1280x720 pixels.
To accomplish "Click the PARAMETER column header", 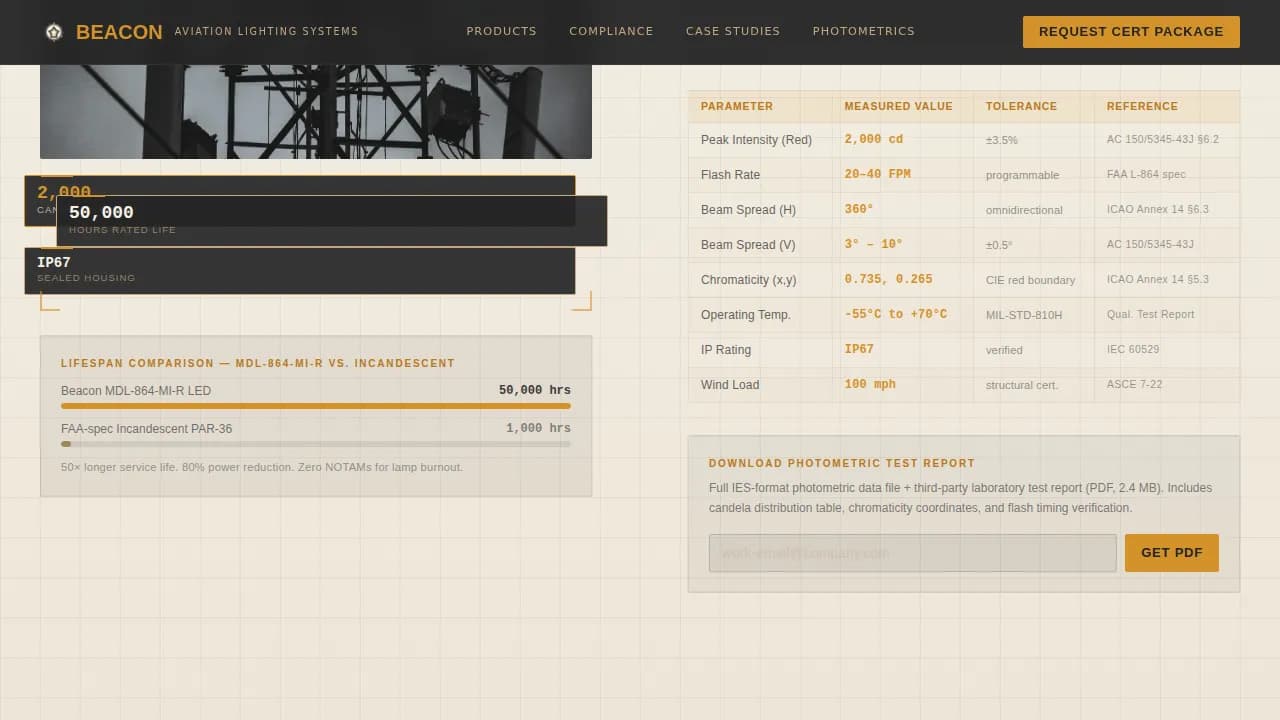I will click(737, 106).
